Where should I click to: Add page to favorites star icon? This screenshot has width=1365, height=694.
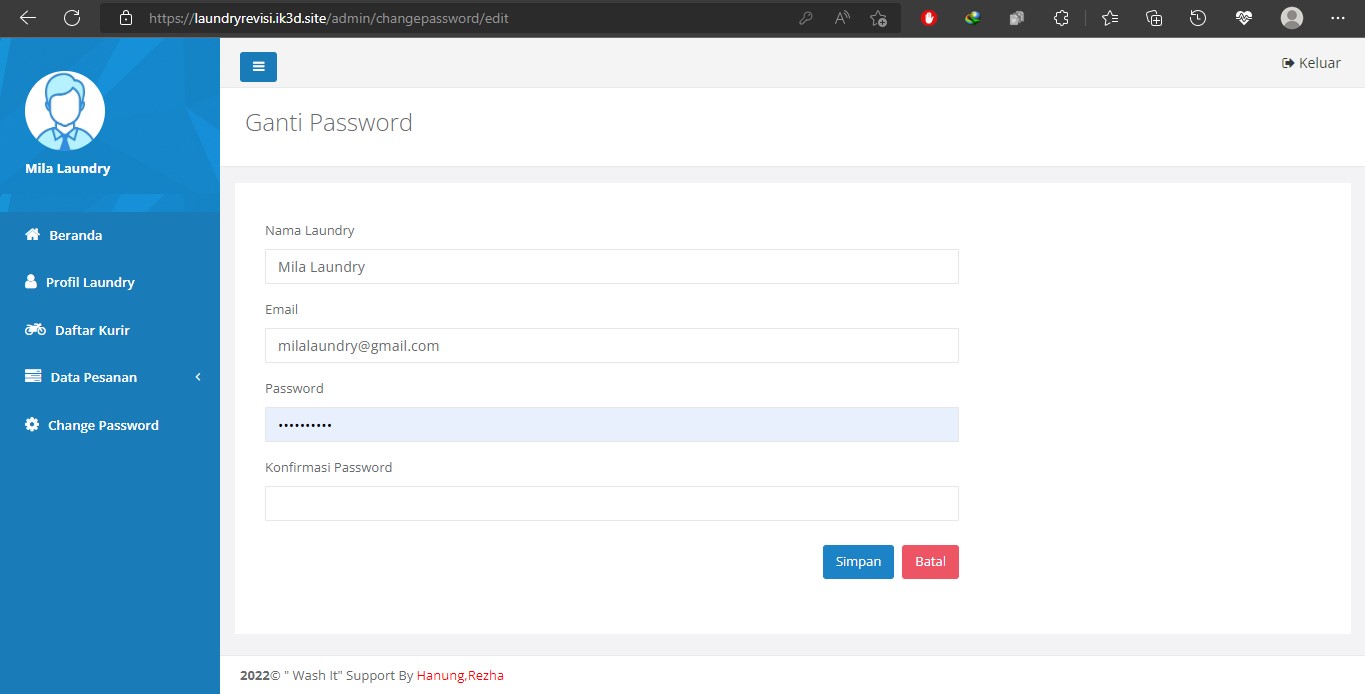click(x=878, y=18)
